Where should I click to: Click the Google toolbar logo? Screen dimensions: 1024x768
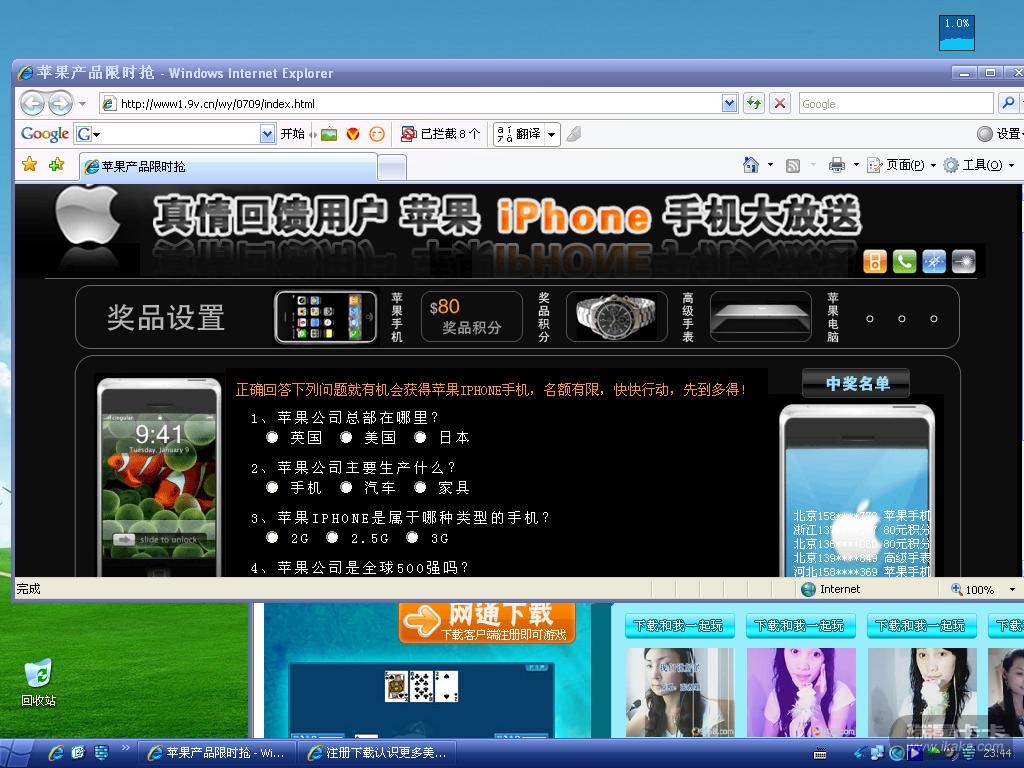44,134
